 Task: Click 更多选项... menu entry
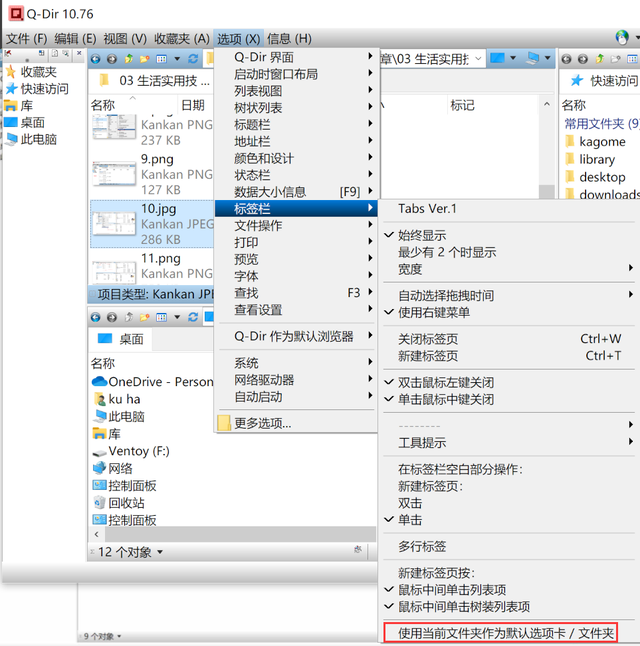(296, 423)
